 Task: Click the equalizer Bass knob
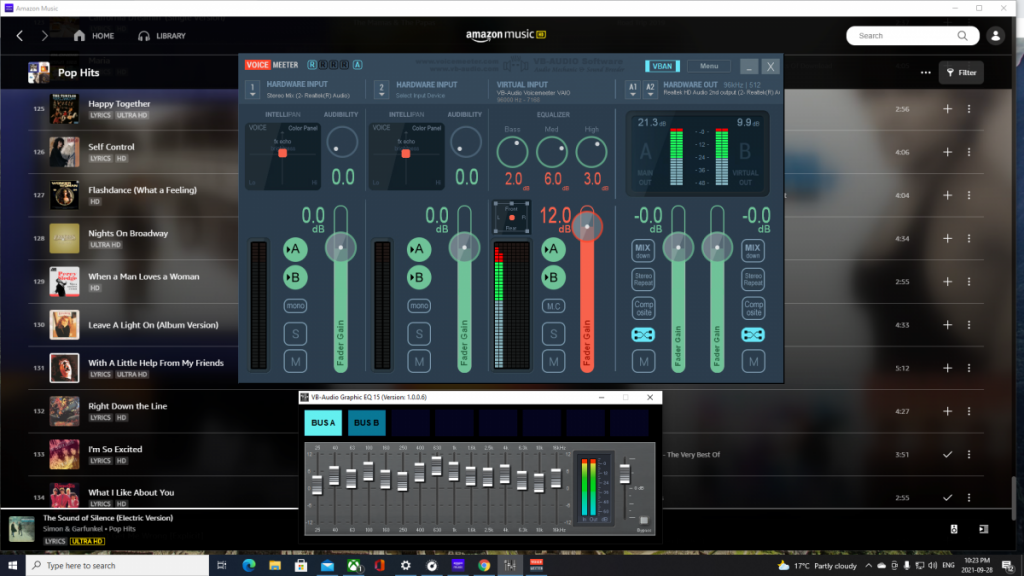513,152
